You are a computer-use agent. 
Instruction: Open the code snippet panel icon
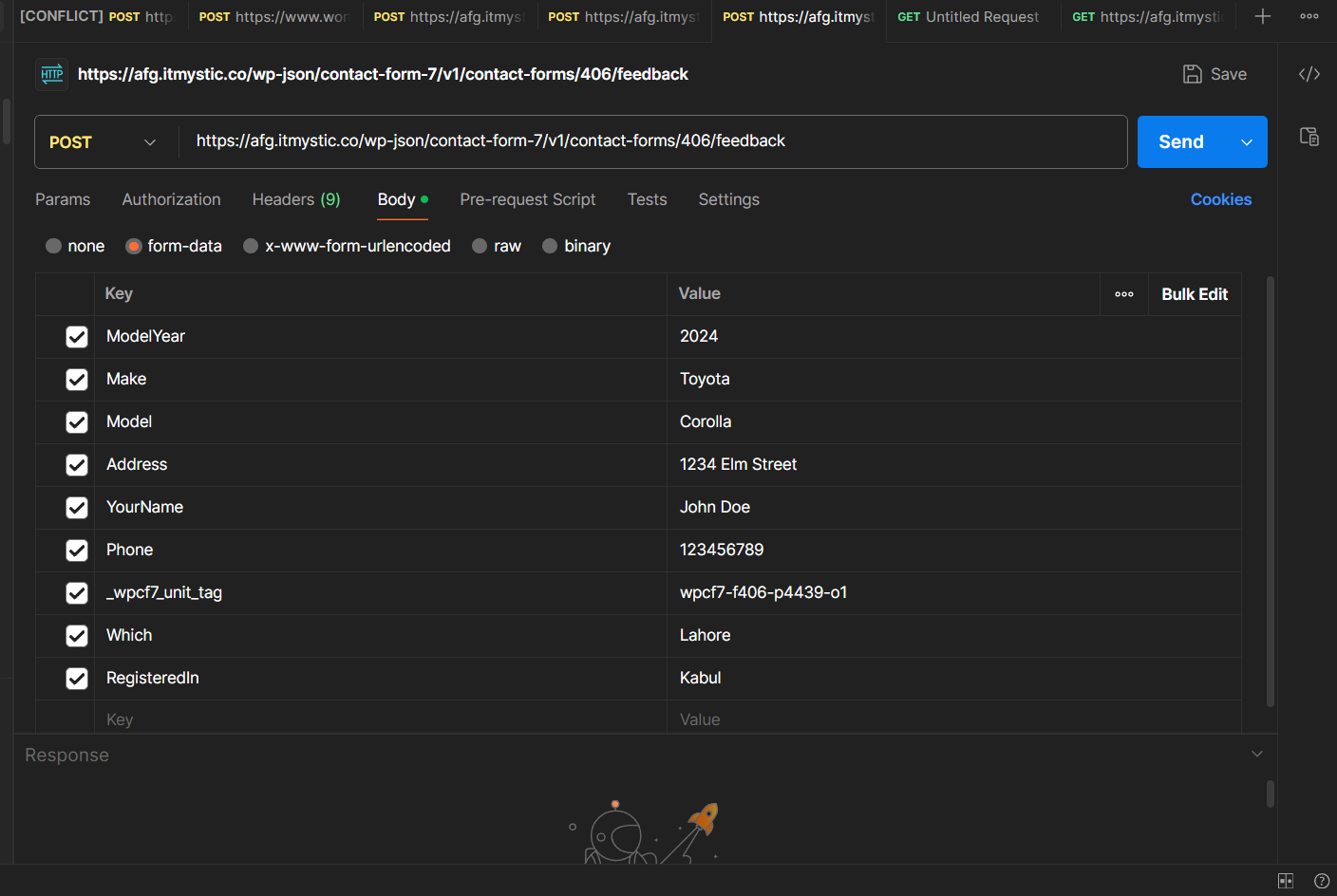point(1309,74)
